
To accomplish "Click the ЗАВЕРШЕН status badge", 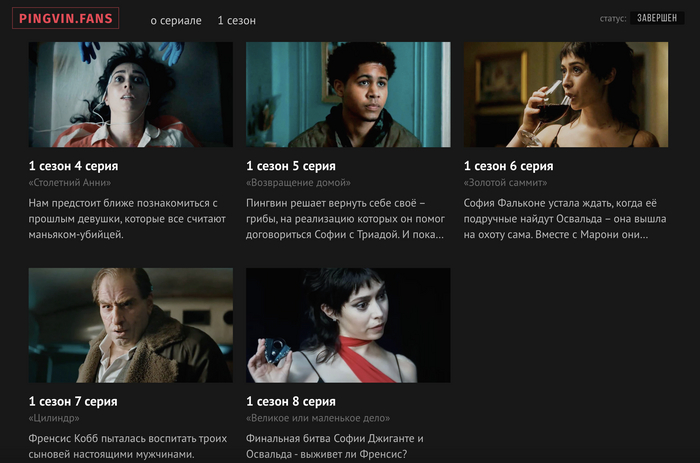I will coord(657,18).
